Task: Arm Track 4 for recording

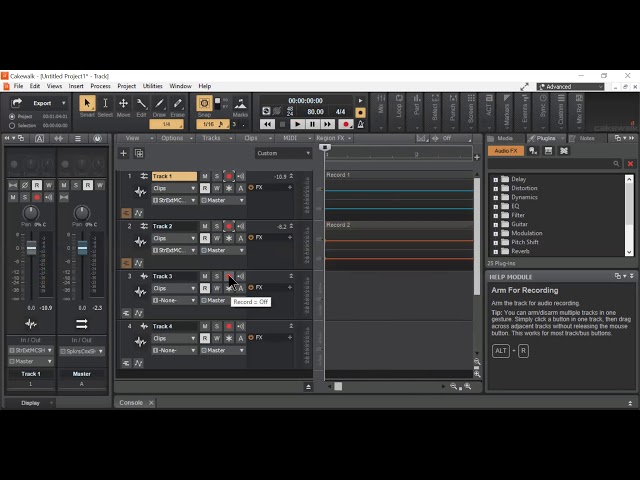Action: (x=229, y=326)
